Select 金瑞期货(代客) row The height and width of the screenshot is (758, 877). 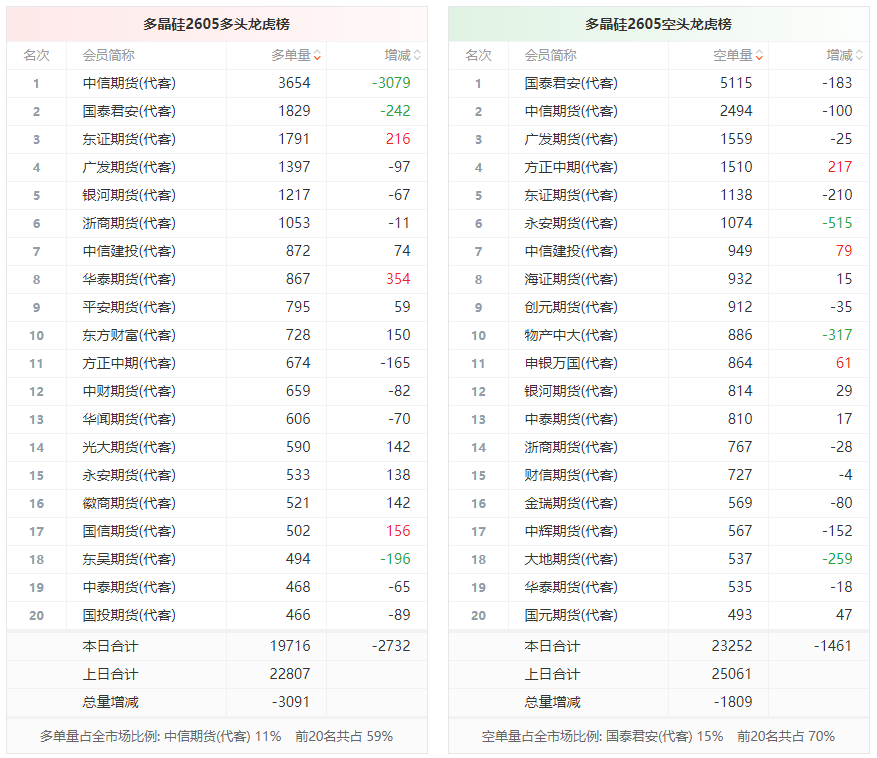click(x=659, y=503)
